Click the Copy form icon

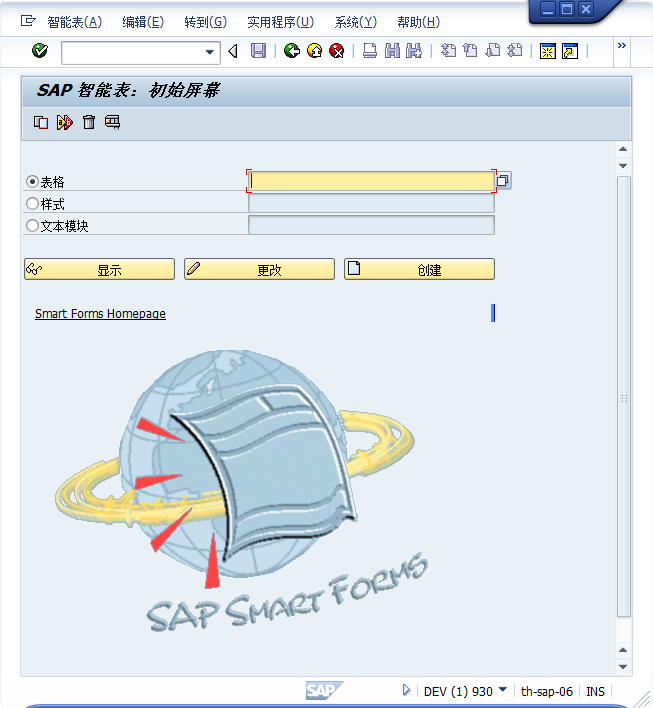pos(41,122)
